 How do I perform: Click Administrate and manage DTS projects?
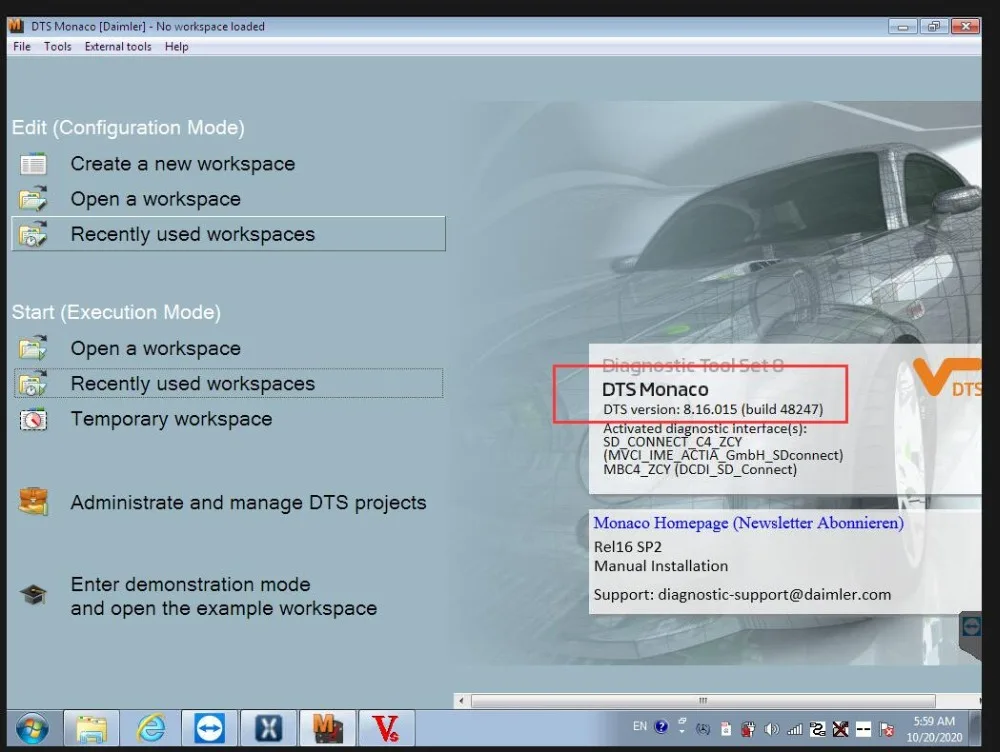[248, 503]
